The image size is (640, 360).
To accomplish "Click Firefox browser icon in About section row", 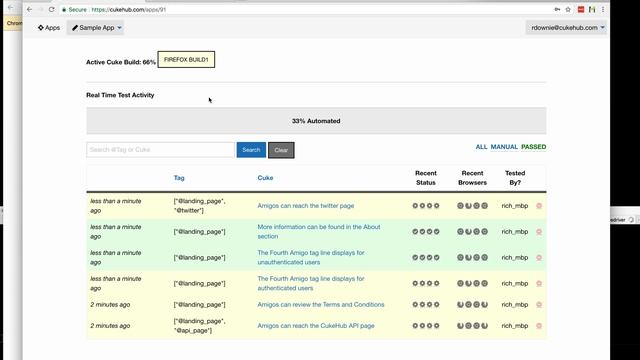I will 469,231.
